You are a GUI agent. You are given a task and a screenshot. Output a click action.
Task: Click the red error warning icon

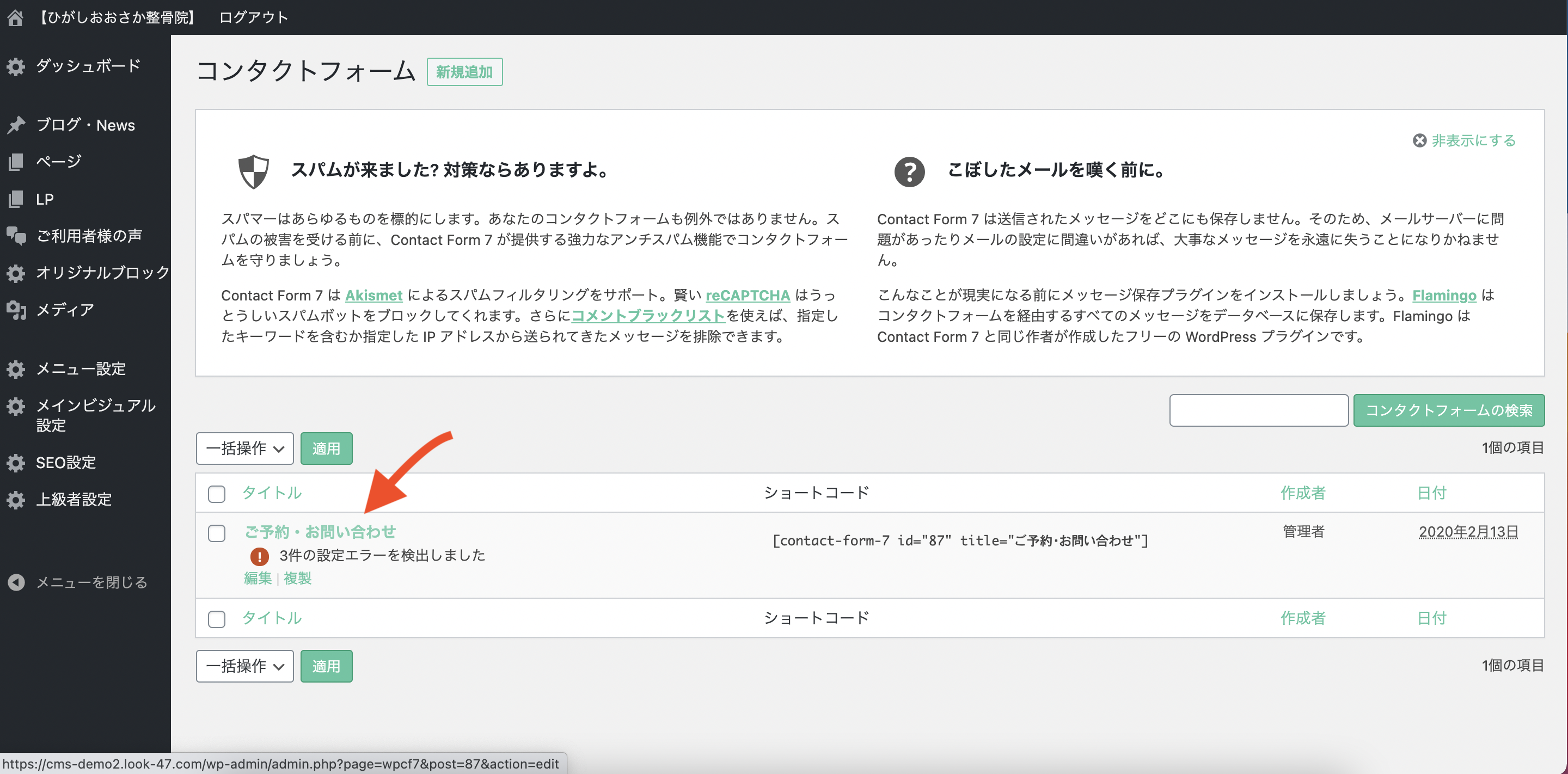tap(259, 556)
